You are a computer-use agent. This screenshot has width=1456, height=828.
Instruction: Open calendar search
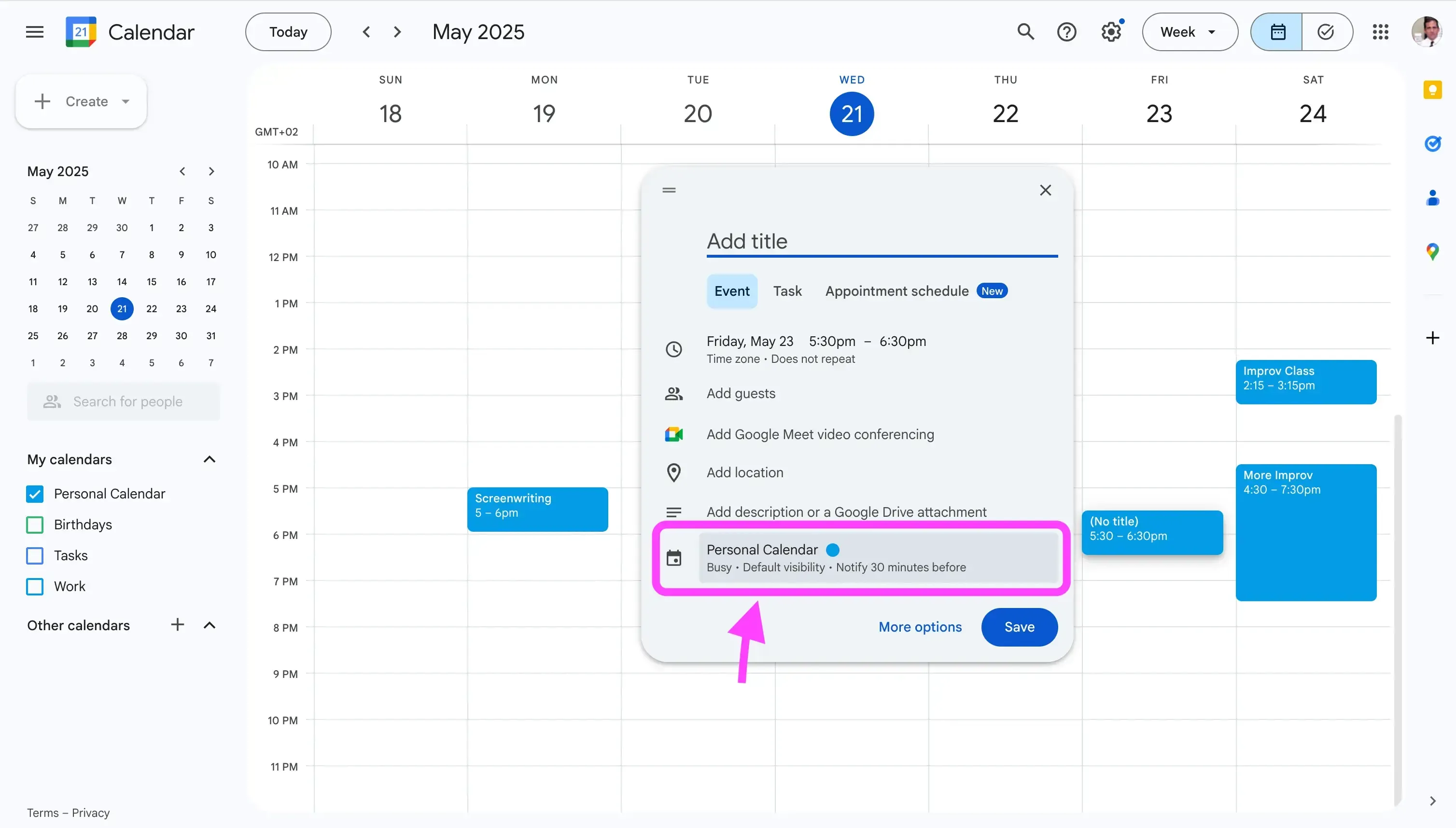(1025, 31)
